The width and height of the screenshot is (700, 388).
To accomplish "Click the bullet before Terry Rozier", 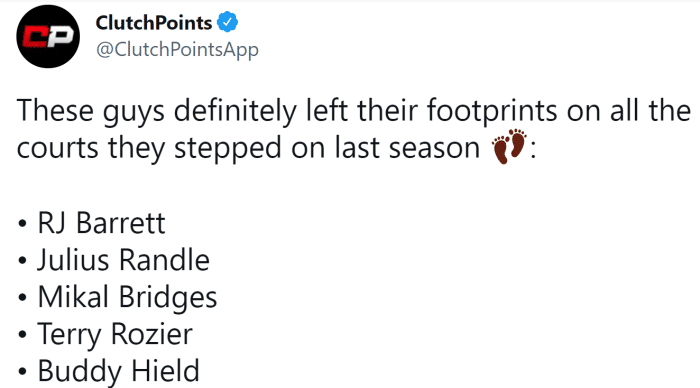I will [x=22, y=334].
